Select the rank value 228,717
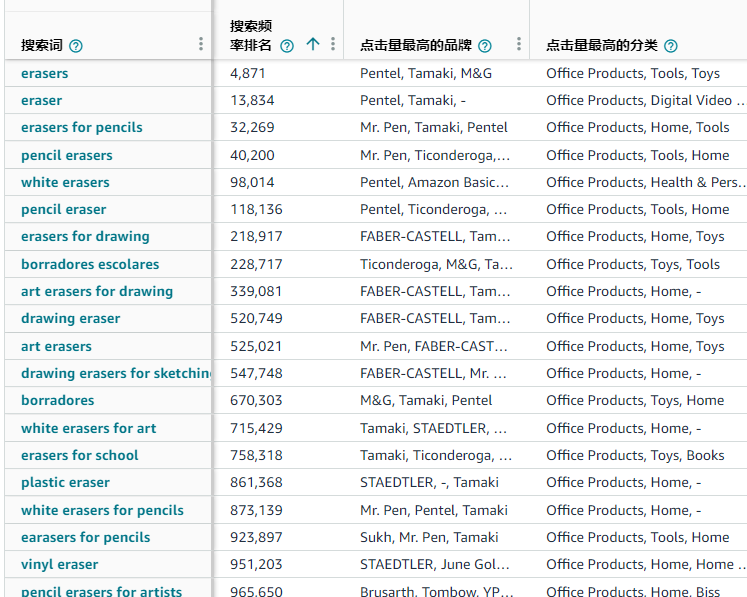 pos(256,264)
